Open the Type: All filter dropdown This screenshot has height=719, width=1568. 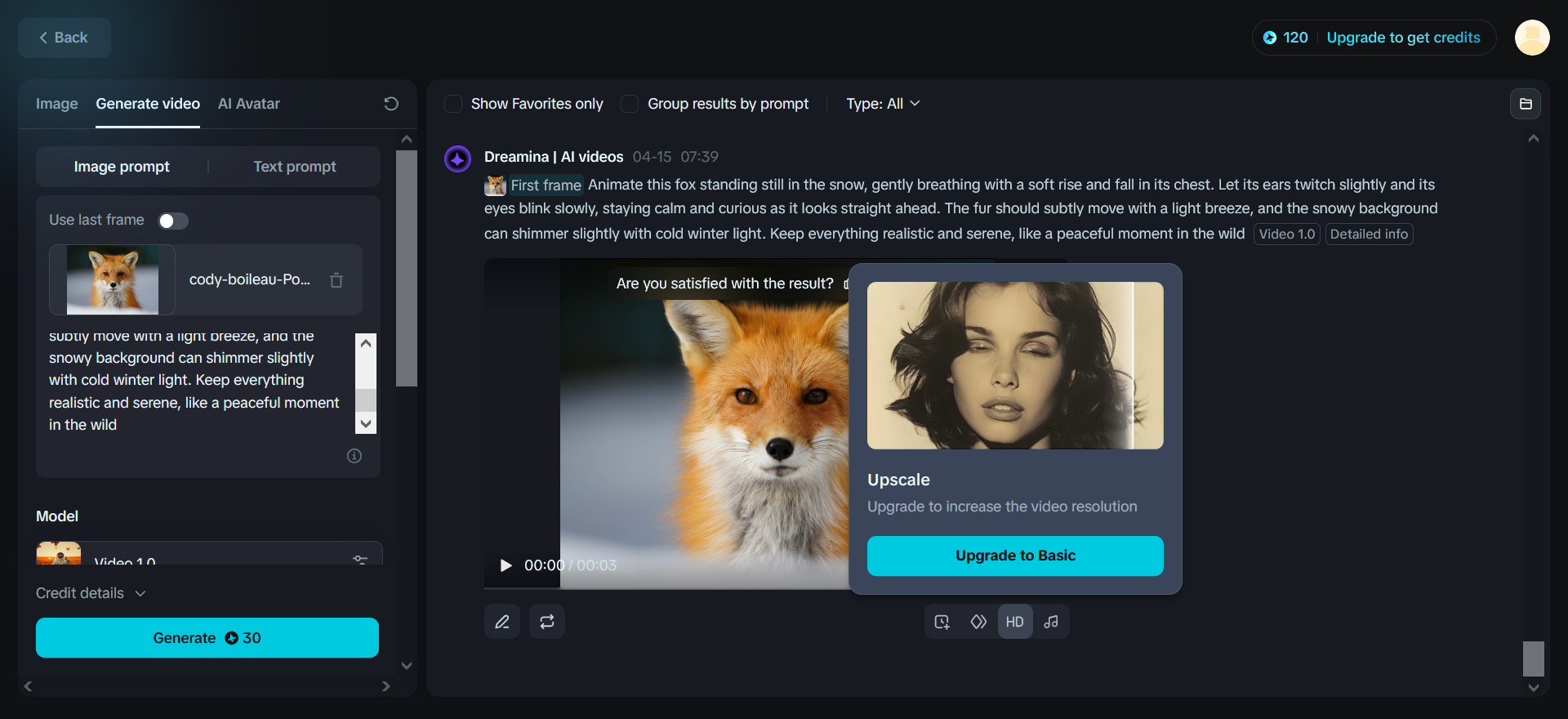pos(883,104)
